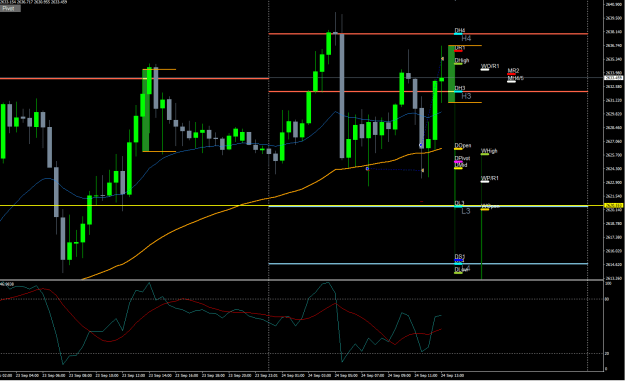Viewport: 625px width, 381px height.
Task: Click the WP/R1 weekly label
Action: (489, 178)
